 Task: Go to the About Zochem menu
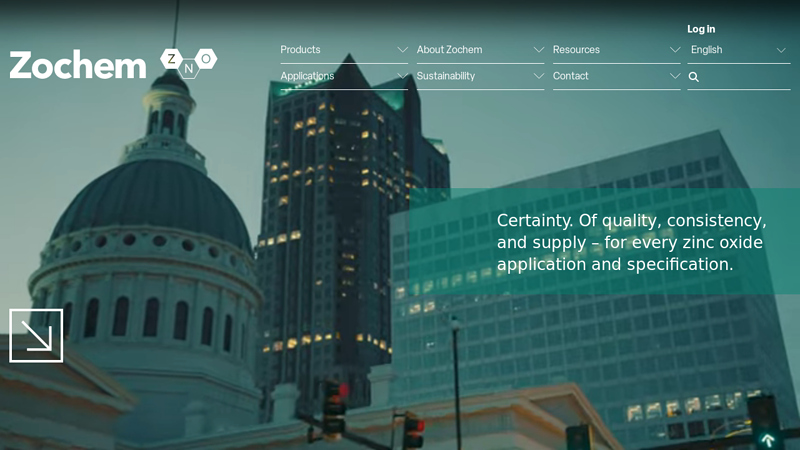pyautogui.click(x=449, y=50)
